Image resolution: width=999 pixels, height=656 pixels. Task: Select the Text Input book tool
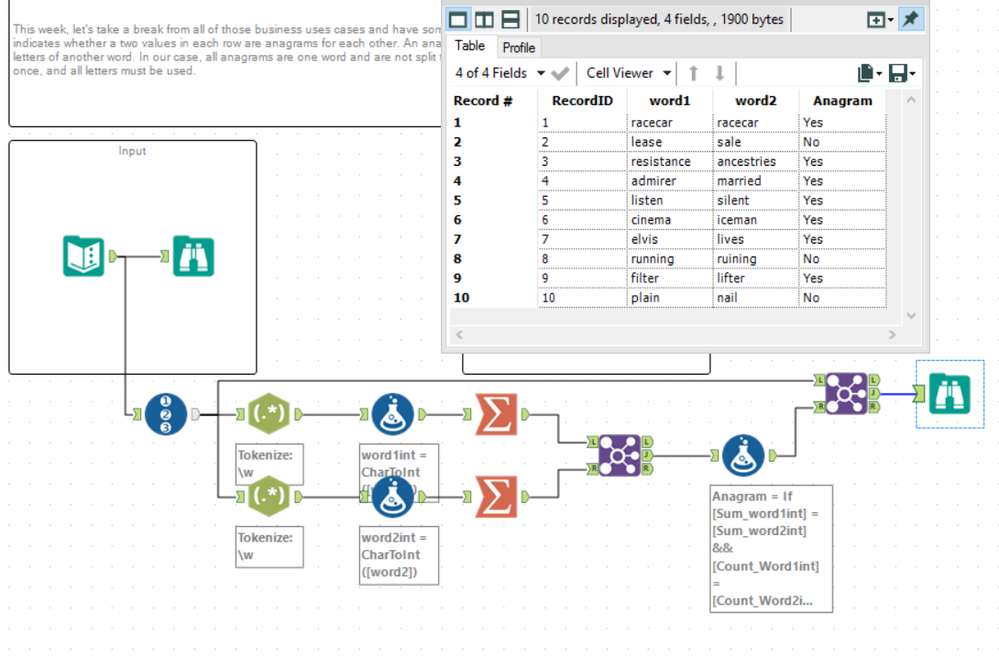point(83,256)
